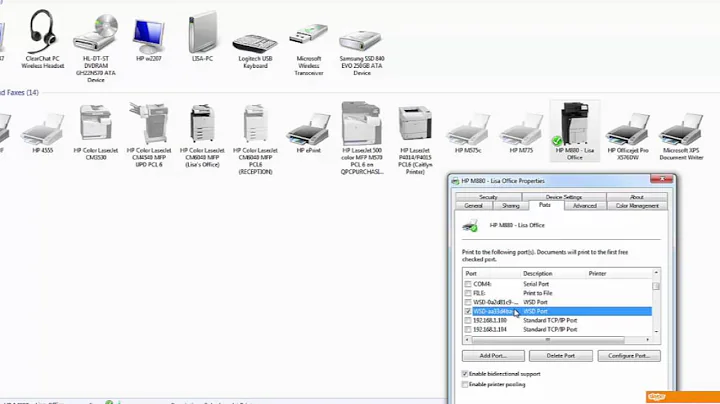This screenshot has width=720, height=404.
Task: Select the HP M775 printer icon
Action: [x=521, y=133]
